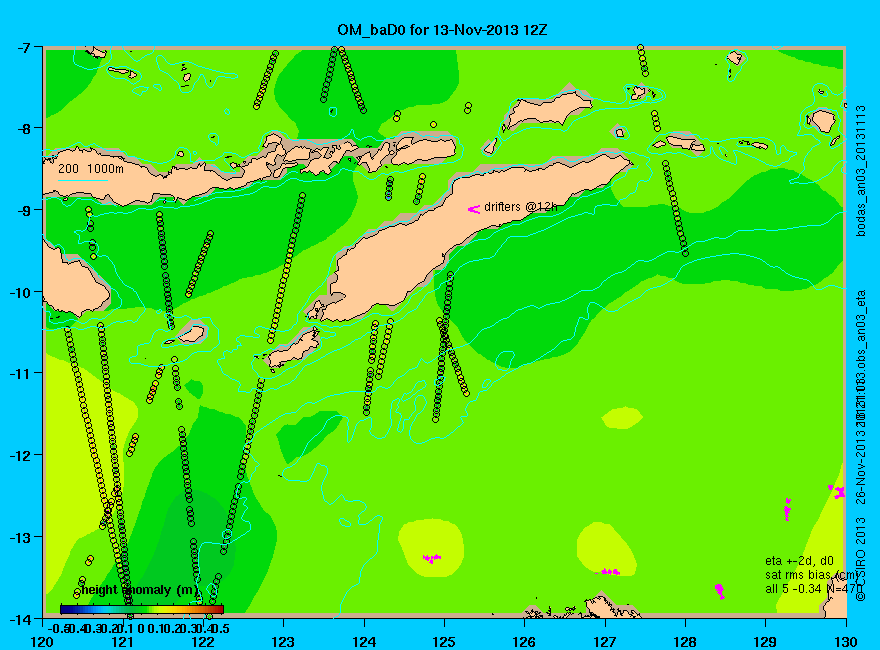Click the longitude tick label "127"
Screen dimensions: 880x650
point(605,641)
